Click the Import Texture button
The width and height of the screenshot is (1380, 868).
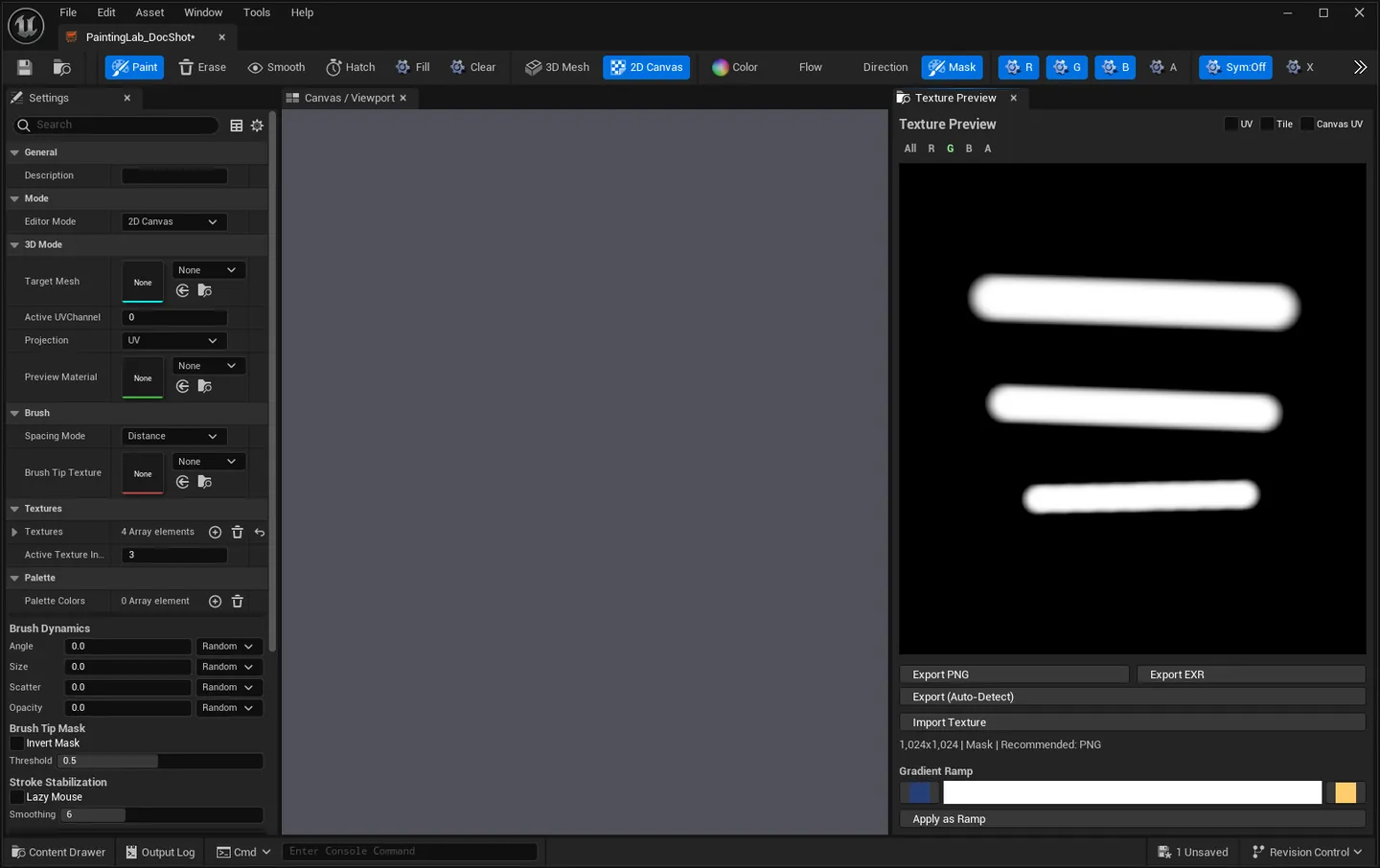(x=1132, y=722)
